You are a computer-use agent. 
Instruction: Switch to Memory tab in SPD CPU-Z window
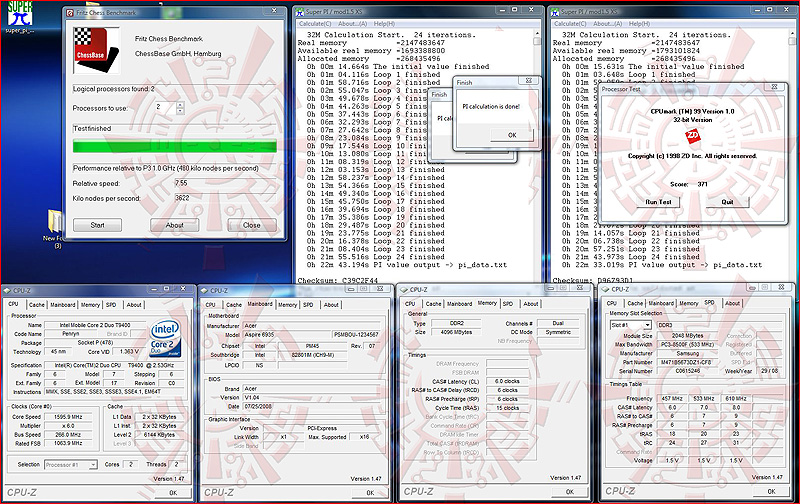(x=689, y=303)
